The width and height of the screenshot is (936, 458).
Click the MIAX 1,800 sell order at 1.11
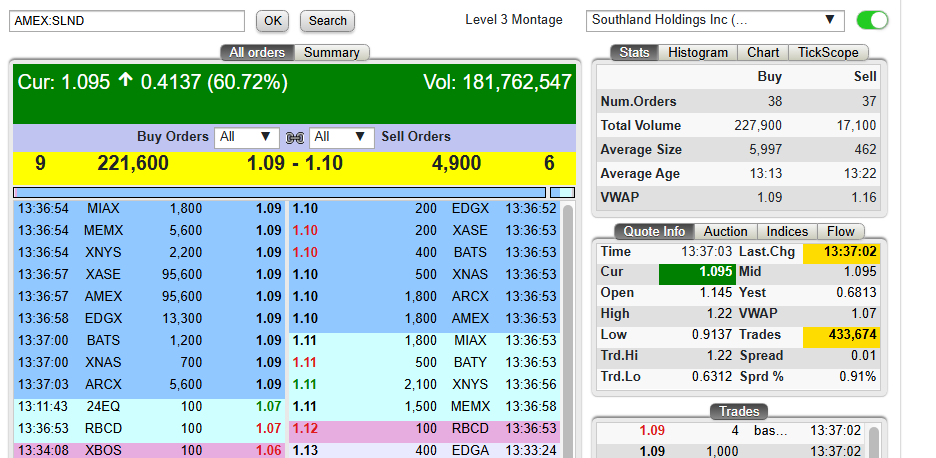click(424, 340)
